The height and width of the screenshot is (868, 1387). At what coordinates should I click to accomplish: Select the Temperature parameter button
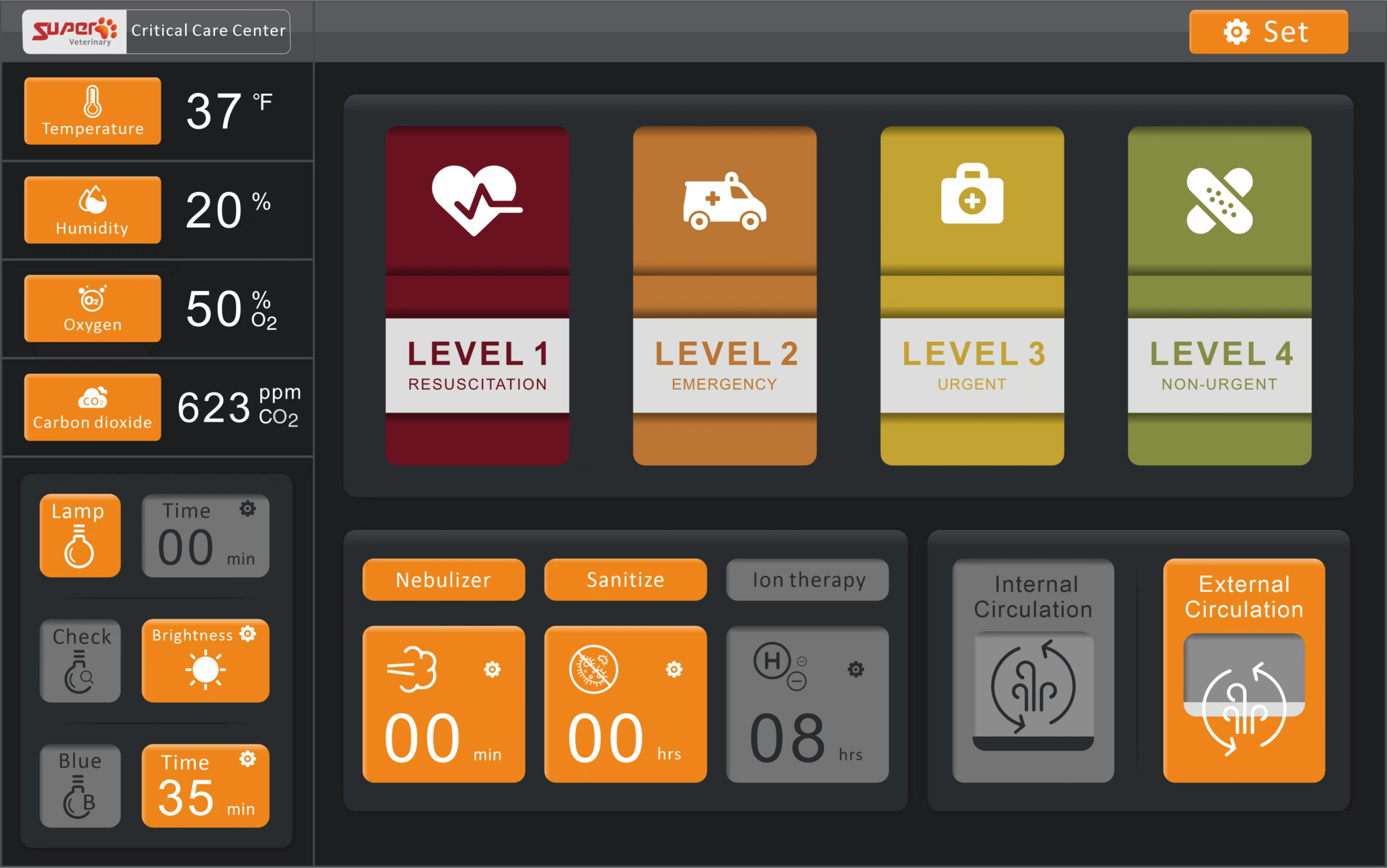[92, 111]
